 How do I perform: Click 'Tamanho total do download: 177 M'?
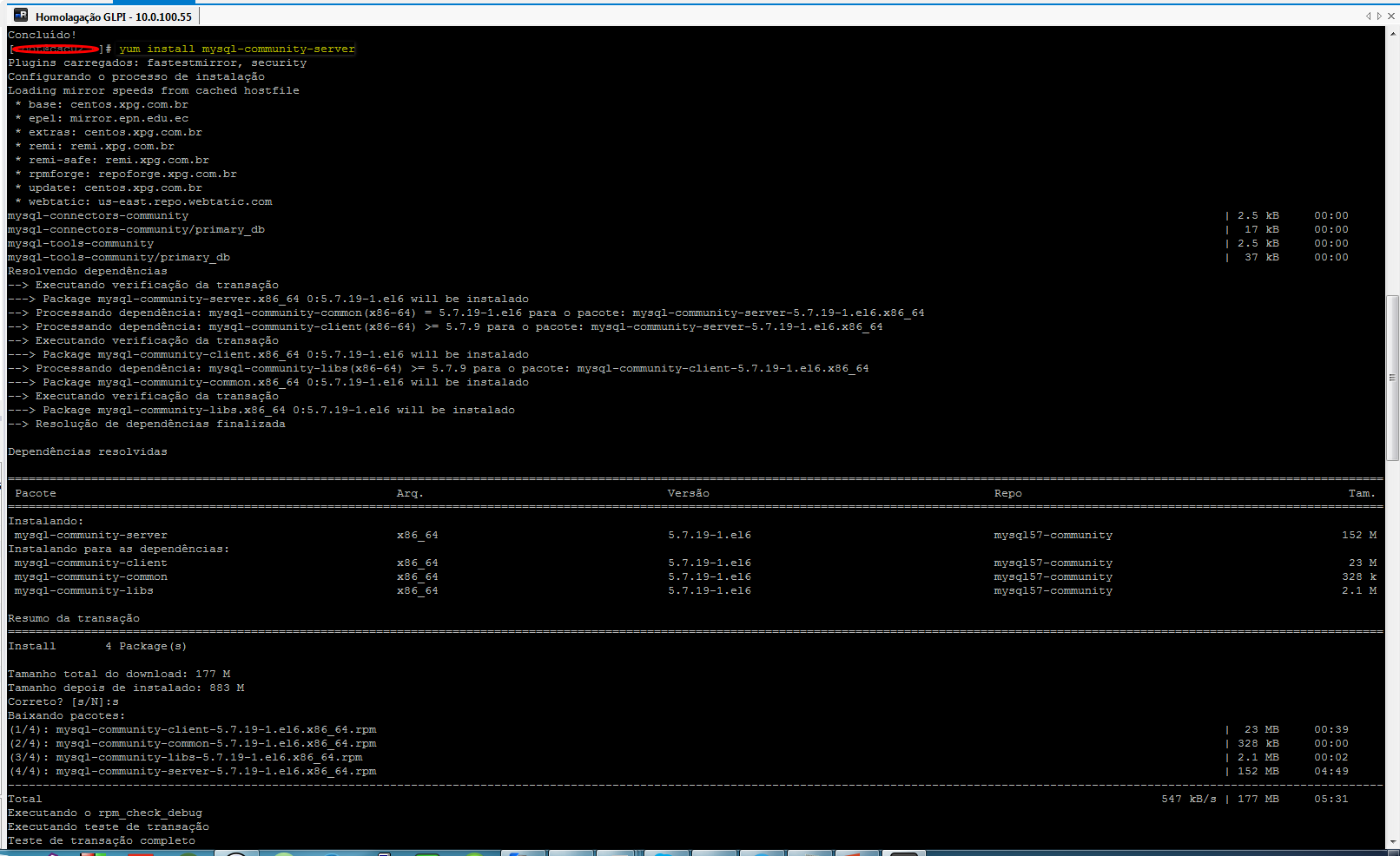point(119,674)
